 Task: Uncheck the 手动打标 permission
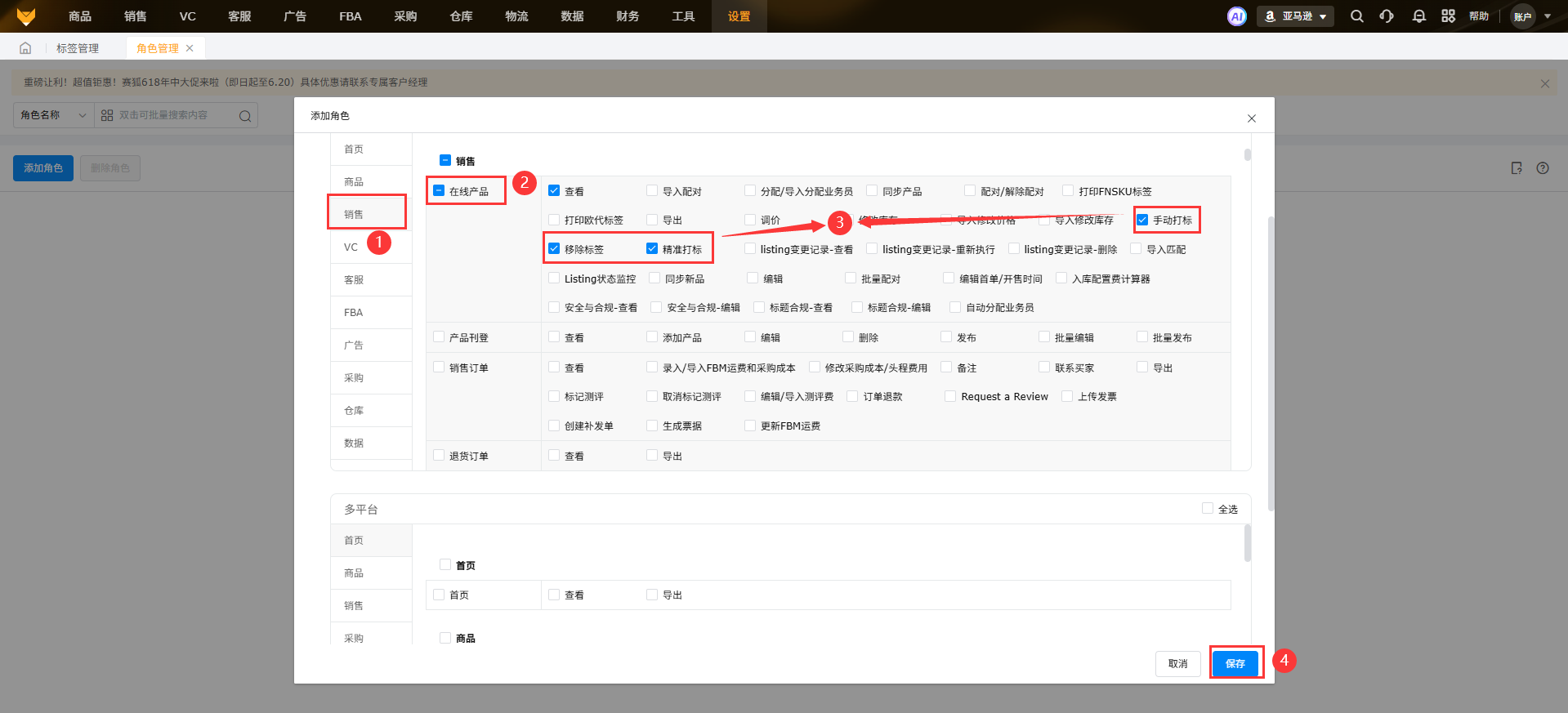[x=1142, y=220]
